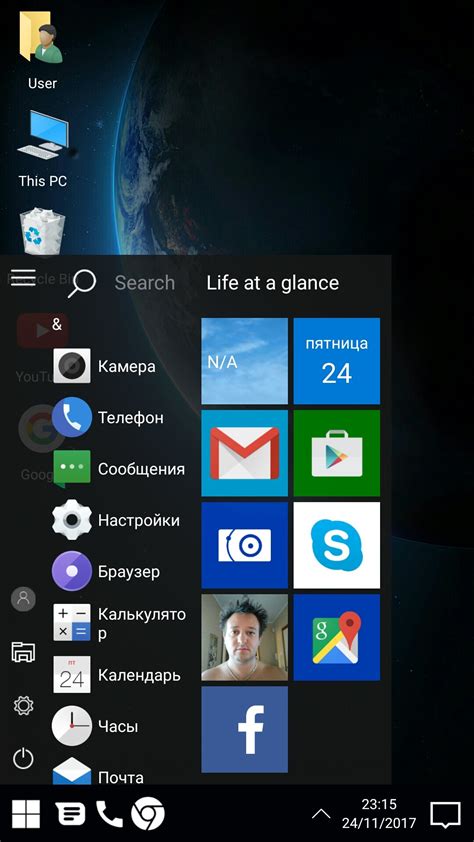Open the Календарь app icon

point(71,674)
